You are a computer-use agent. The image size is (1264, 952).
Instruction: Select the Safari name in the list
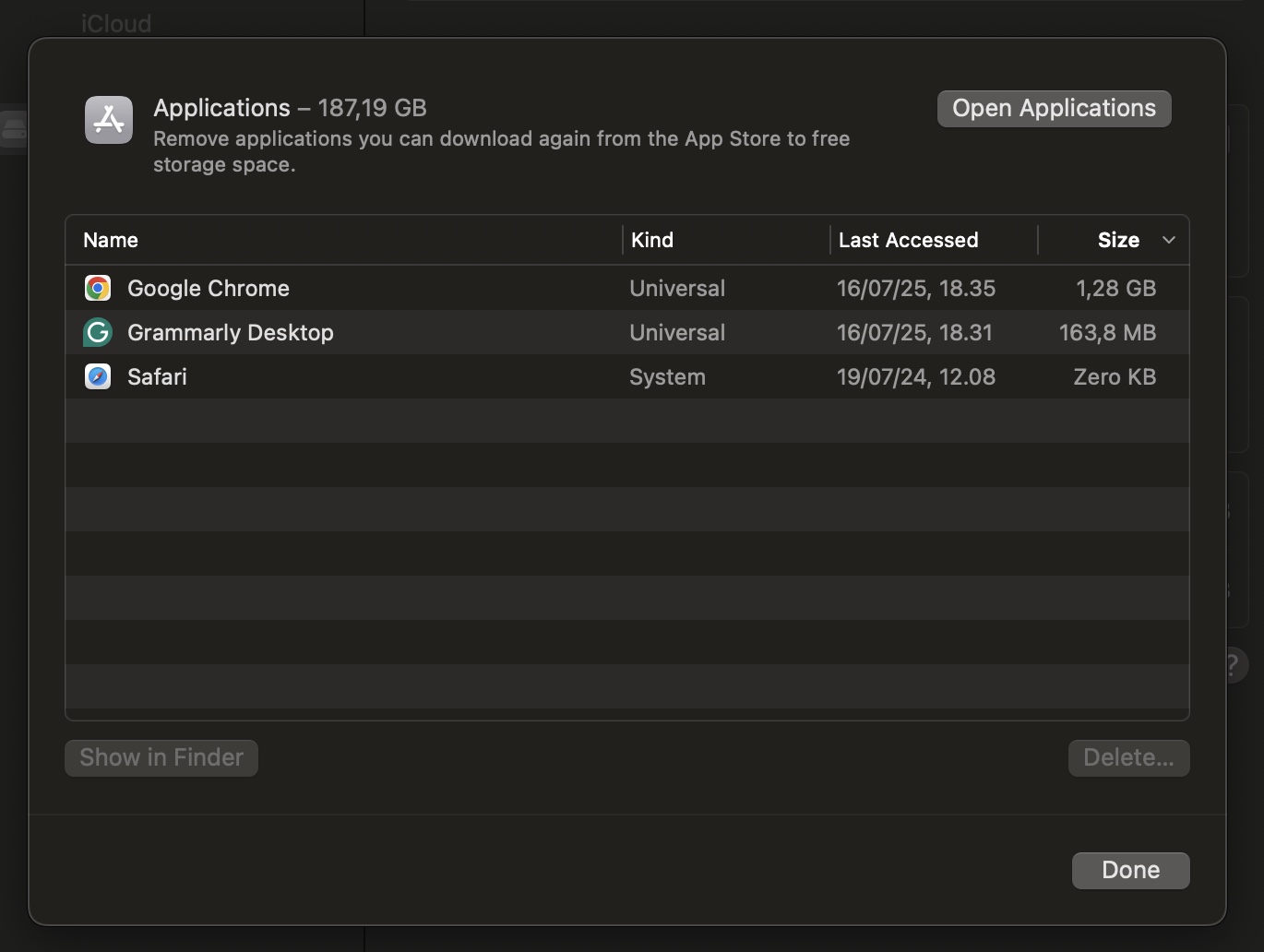[x=157, y=376]
